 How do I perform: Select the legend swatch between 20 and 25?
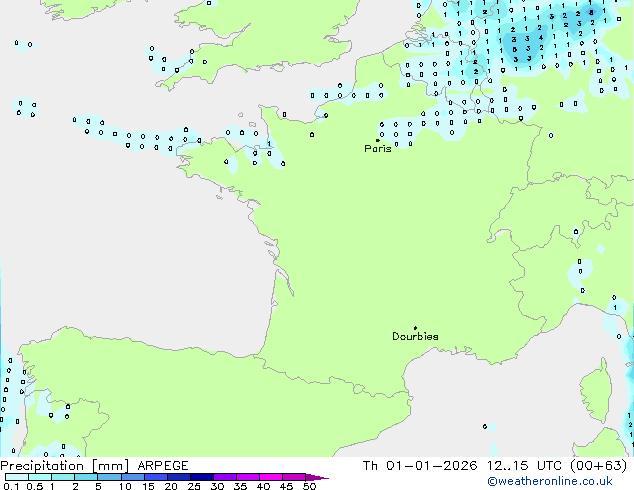179,477
